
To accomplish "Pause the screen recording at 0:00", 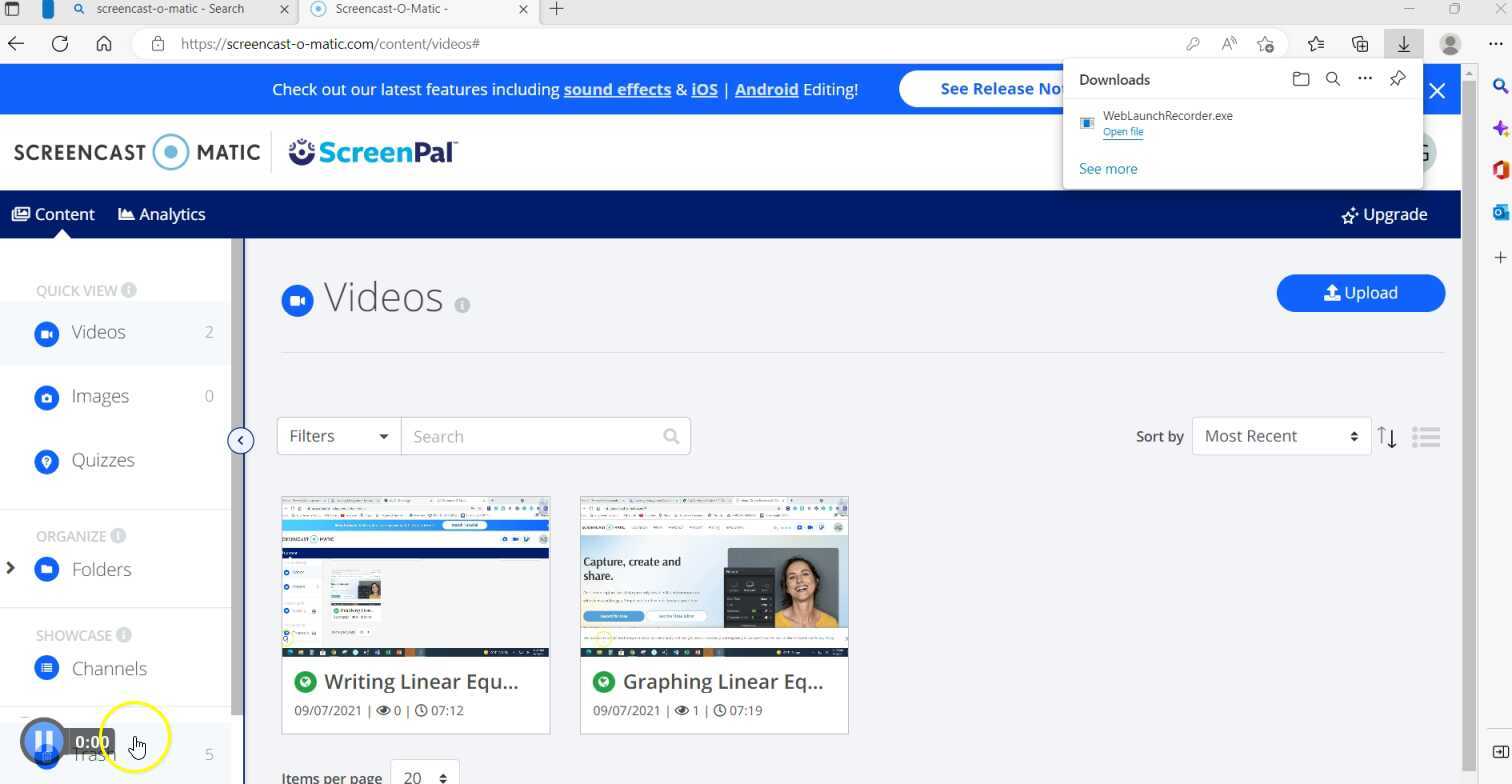I will [44, 741].
